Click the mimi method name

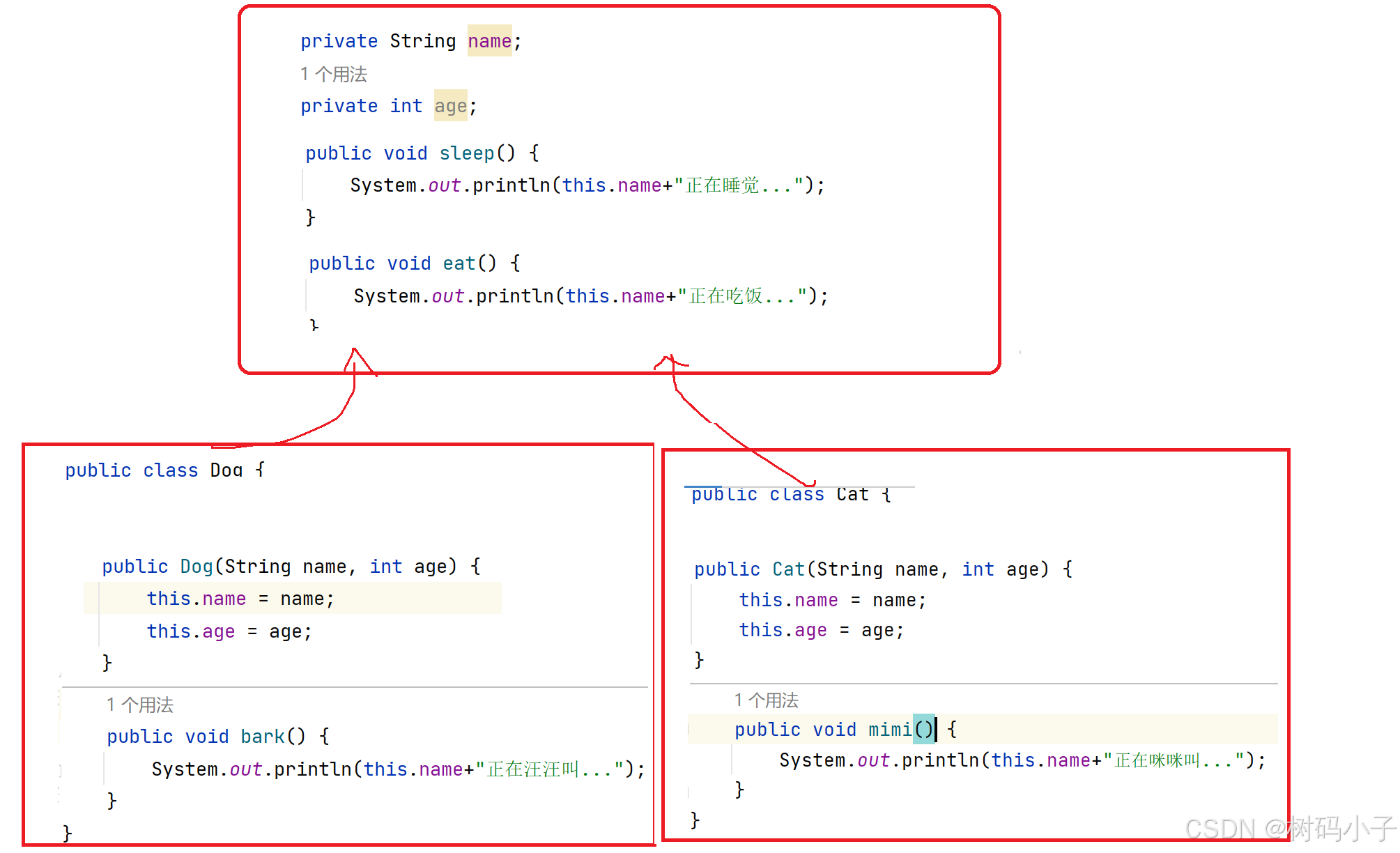[x=889, y=730]
